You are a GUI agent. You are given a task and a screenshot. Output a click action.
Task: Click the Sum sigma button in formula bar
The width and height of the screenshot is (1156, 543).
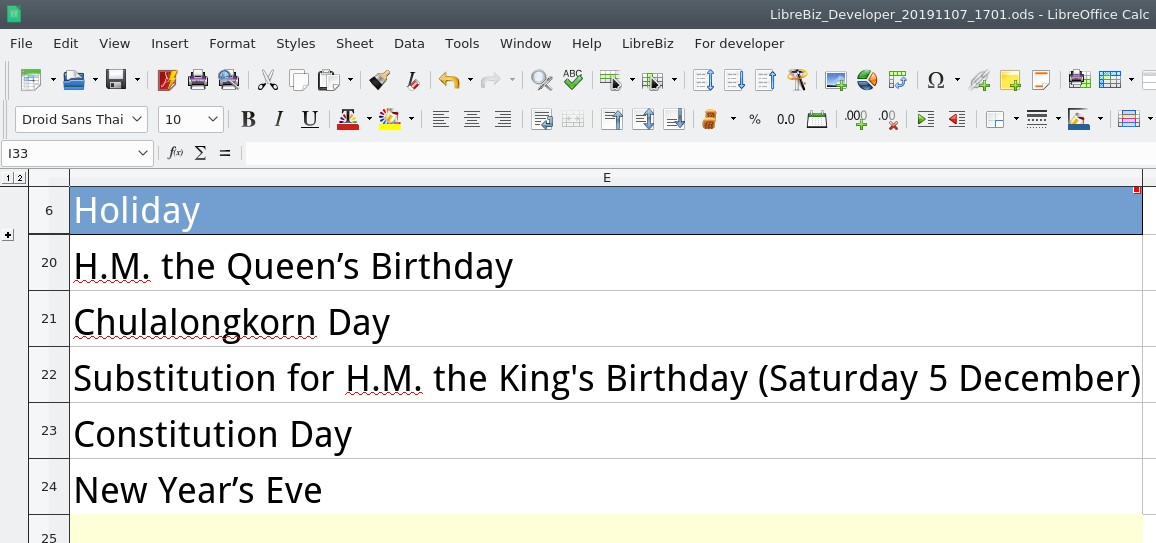point(200,153)
